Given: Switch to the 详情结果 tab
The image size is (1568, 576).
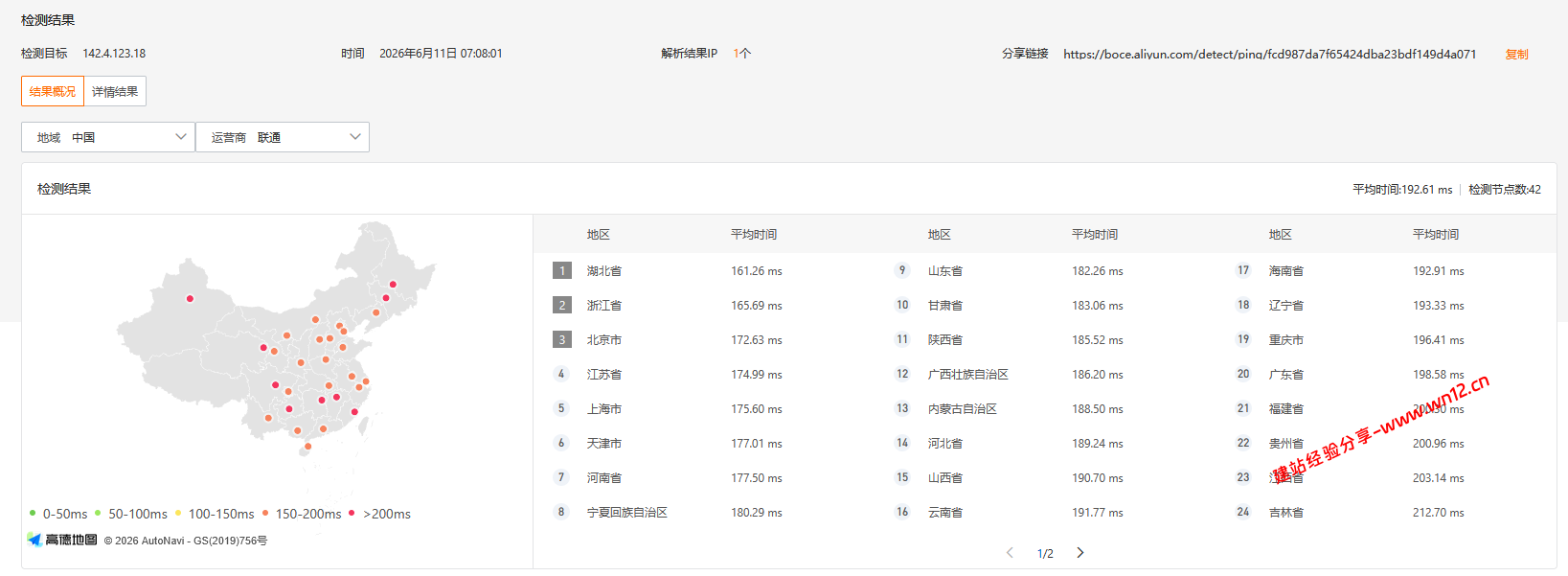Looking at the screenshot, I should (x=115, y=91).
